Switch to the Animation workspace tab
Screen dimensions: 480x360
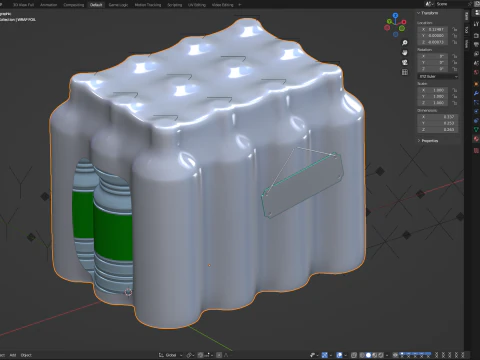tap(48, 5)
